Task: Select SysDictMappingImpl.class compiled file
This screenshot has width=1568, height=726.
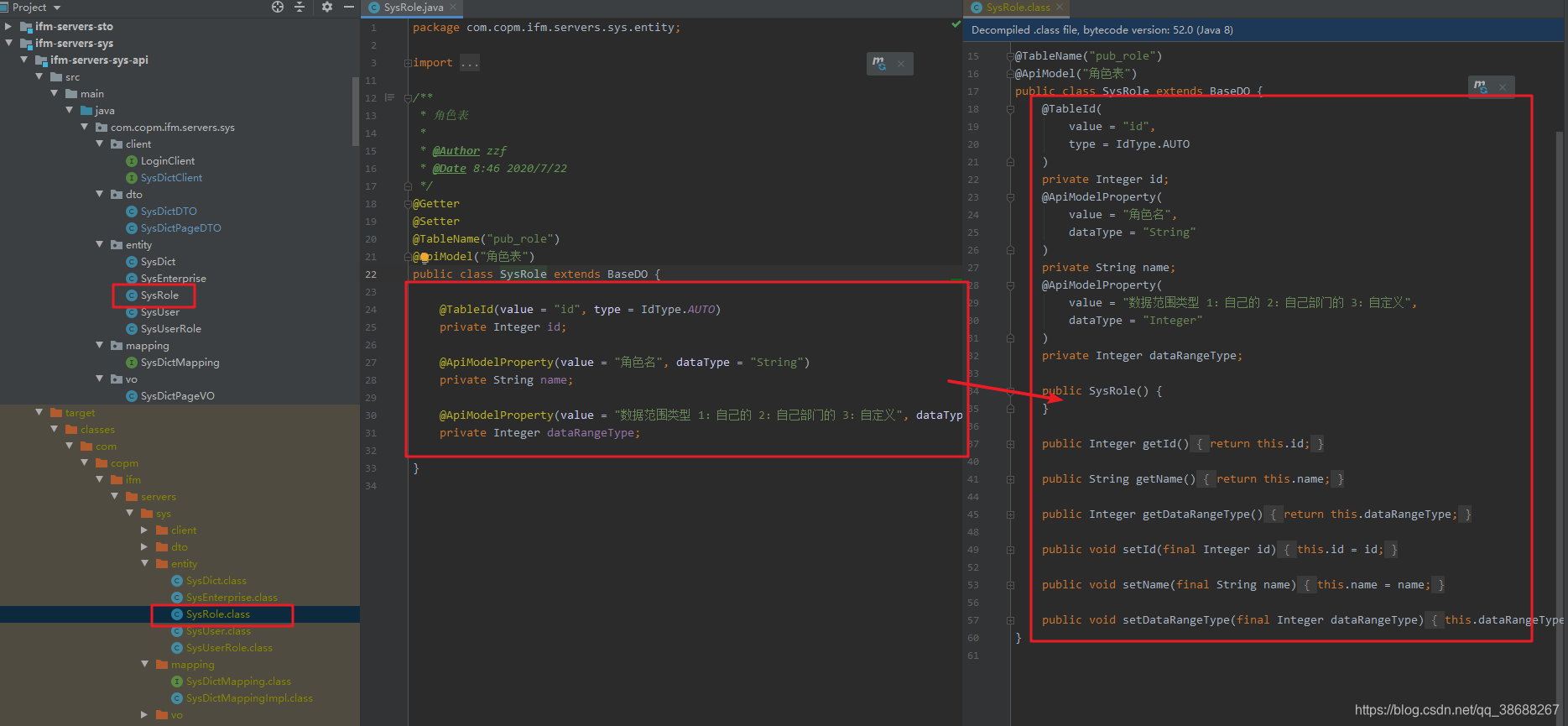Action: [249, 698]
